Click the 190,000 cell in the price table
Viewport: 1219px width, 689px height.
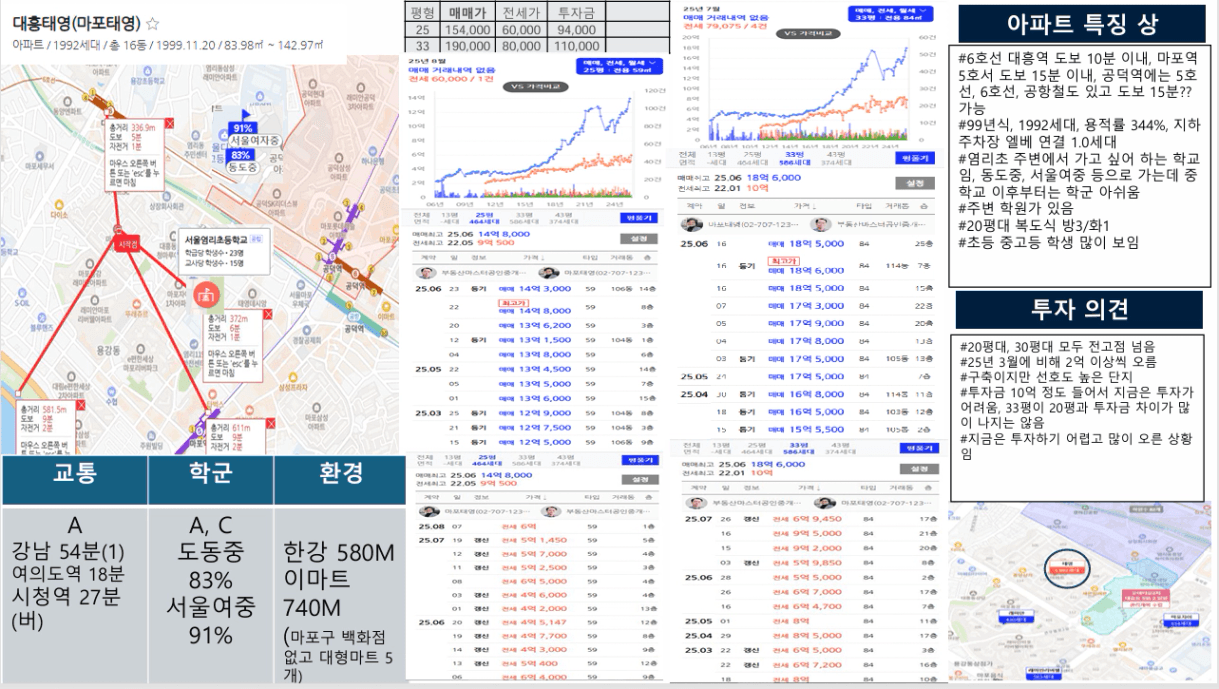(466, 45)
